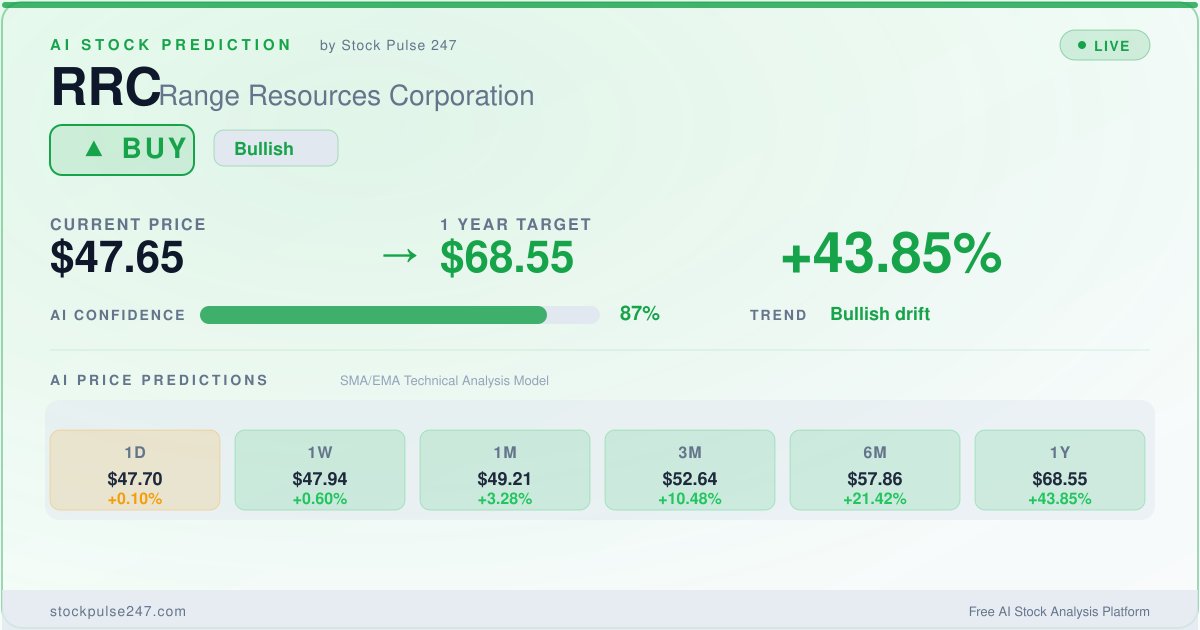This screenshot has height=630, width=1200.
Task: Click the BUY signal button
Action: pos(122,150)
